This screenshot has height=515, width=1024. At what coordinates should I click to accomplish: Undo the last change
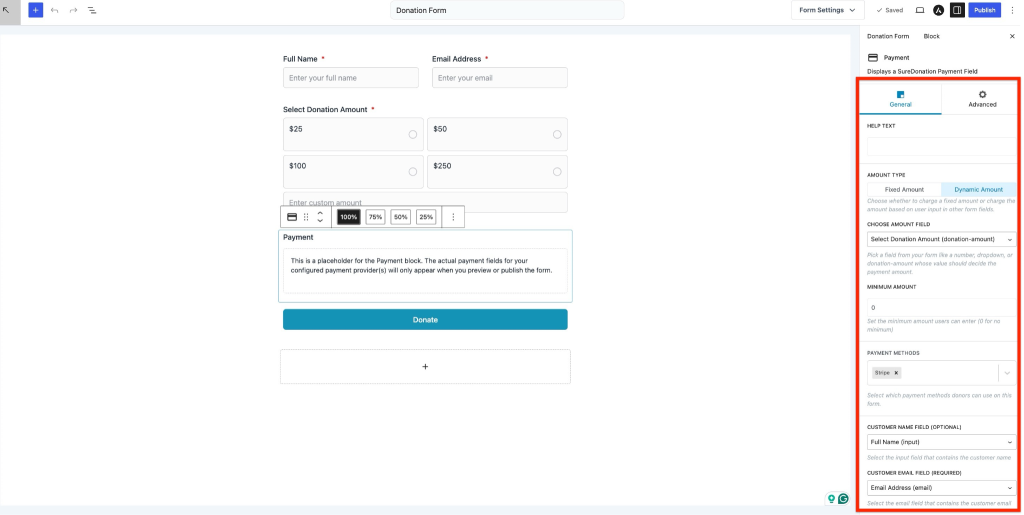(54, 10)
